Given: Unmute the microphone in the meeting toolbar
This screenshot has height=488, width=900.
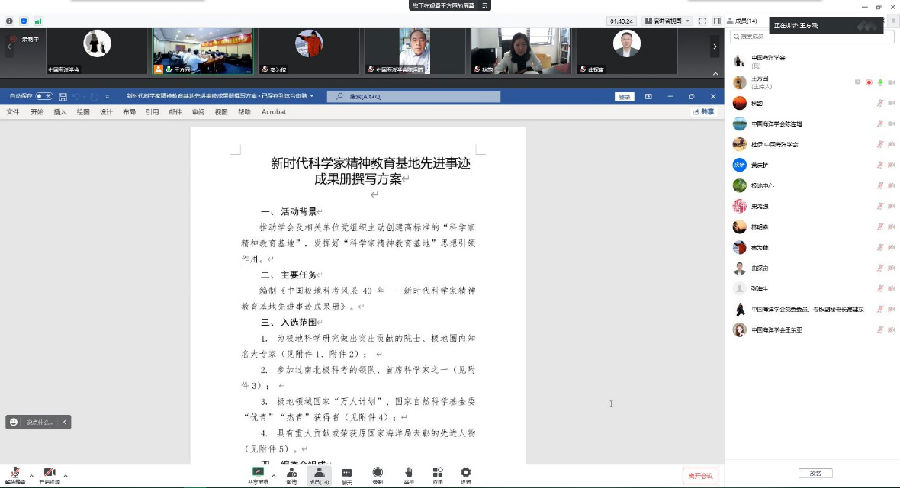Looking at the screenshot, I should click(x=15, y=474).
